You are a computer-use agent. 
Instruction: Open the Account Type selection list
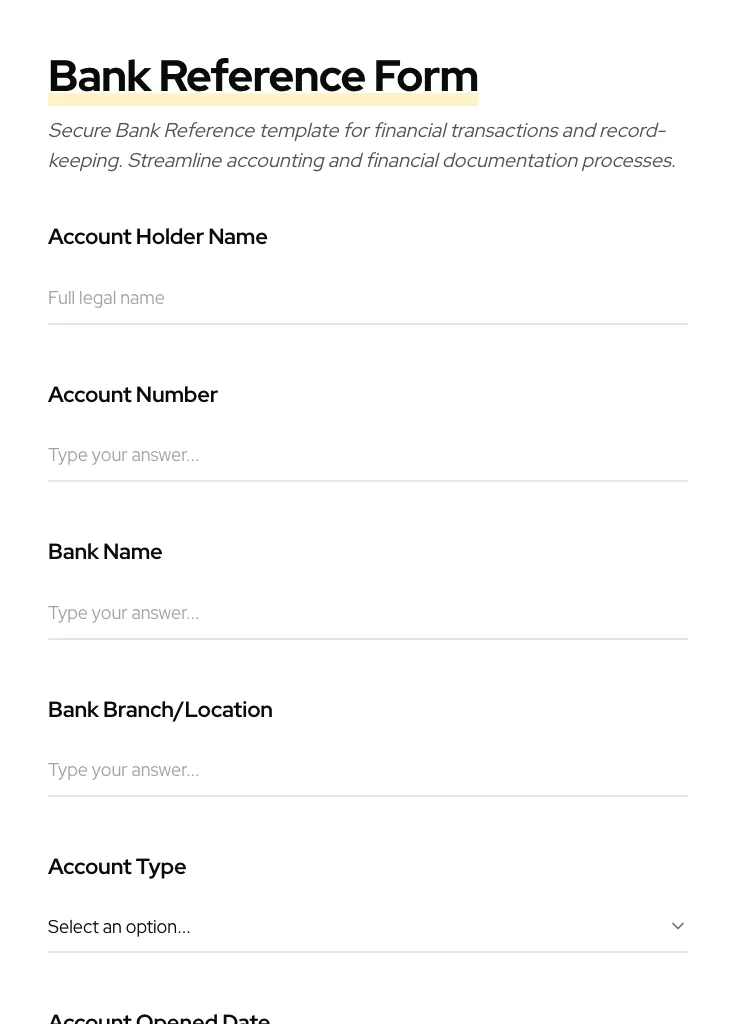pos(368,926)
